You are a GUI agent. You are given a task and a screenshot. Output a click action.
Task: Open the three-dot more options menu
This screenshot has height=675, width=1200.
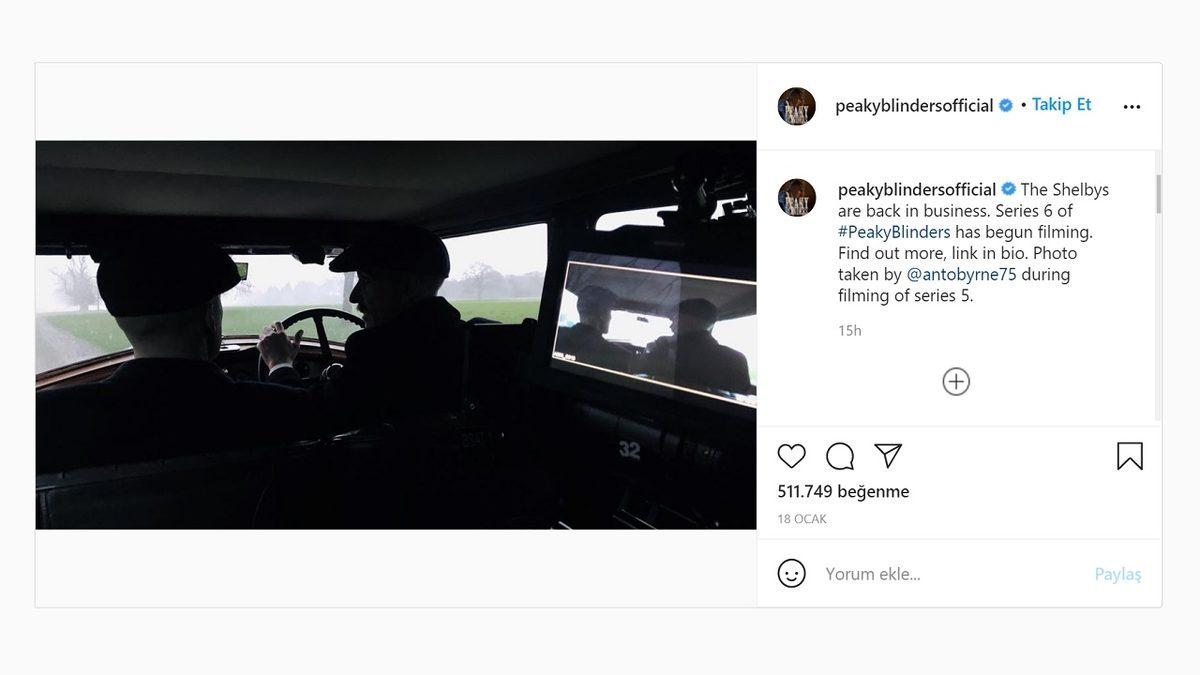coord(1132,107)
